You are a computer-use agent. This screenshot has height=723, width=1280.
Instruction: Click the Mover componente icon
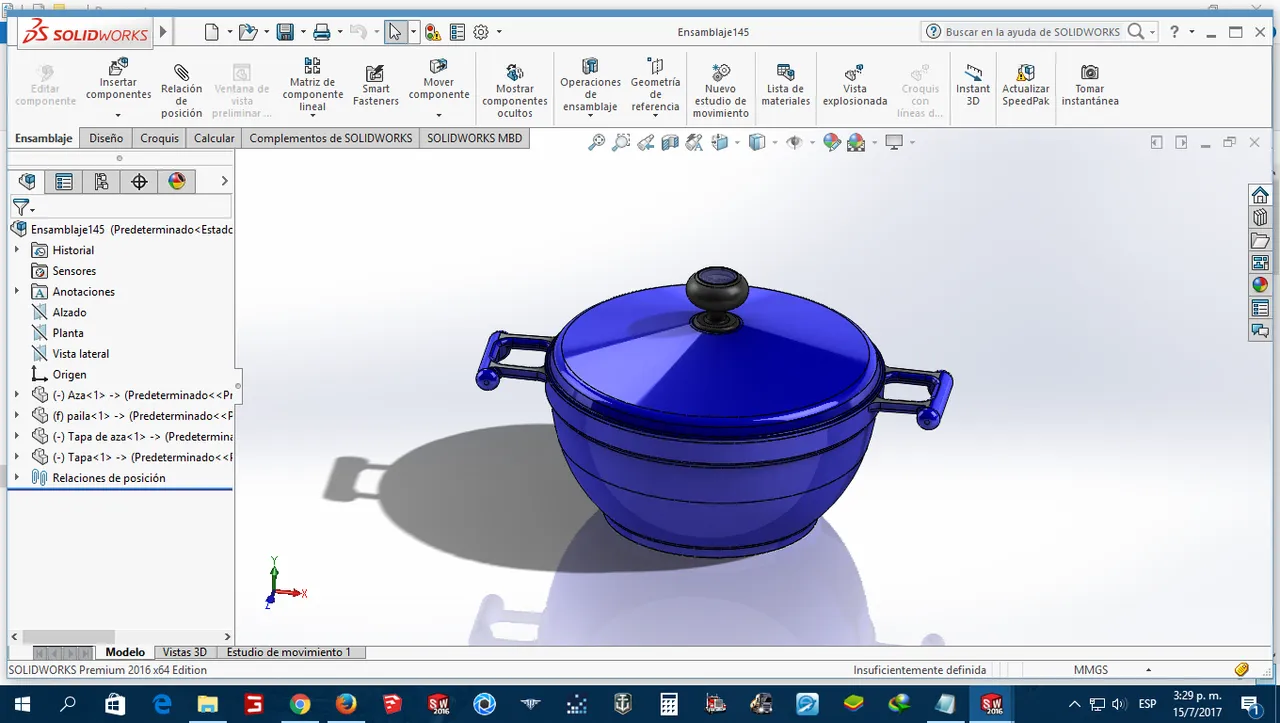click(x=438, y=68)
